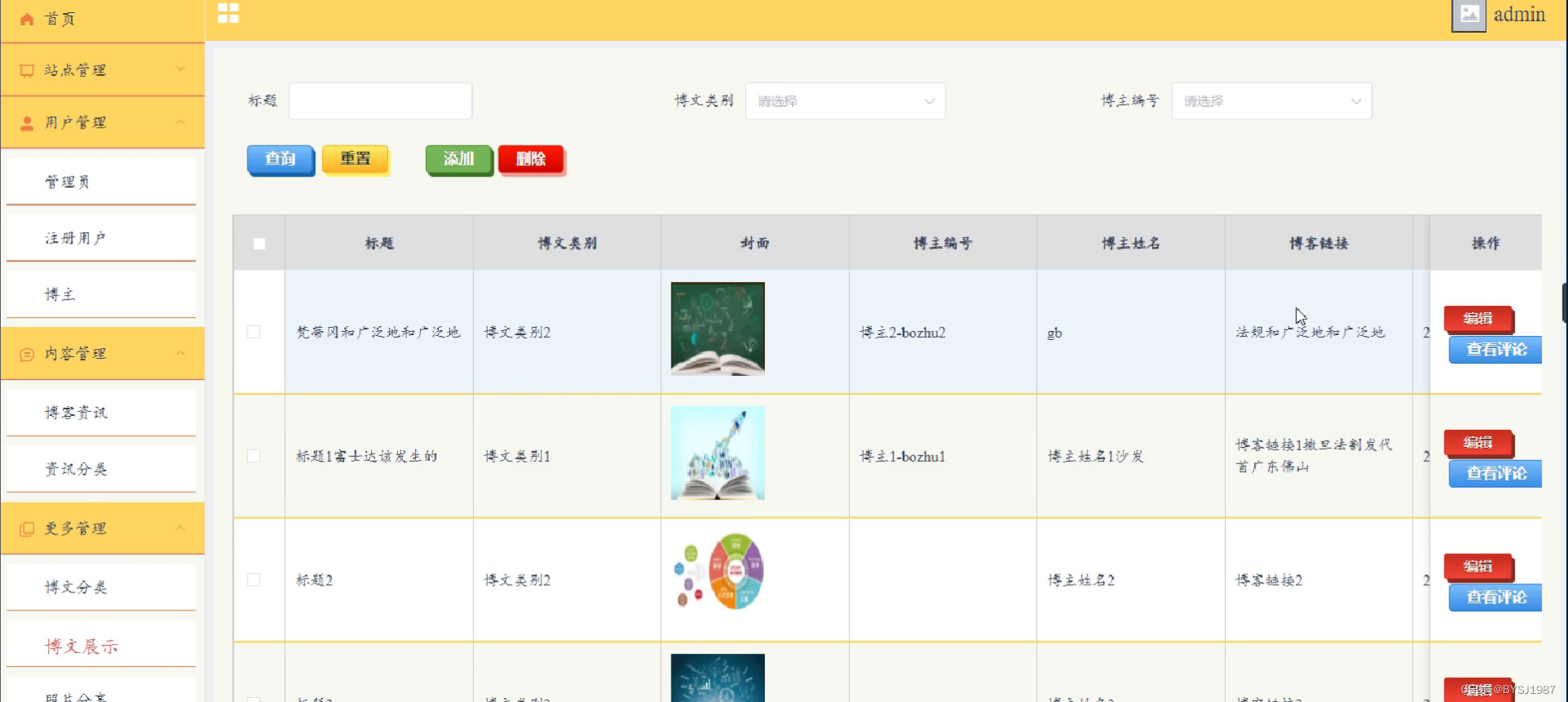Collapse the 内容管理 menu chevron
This screenshot has height=702, width=1568.
(181, 353)
